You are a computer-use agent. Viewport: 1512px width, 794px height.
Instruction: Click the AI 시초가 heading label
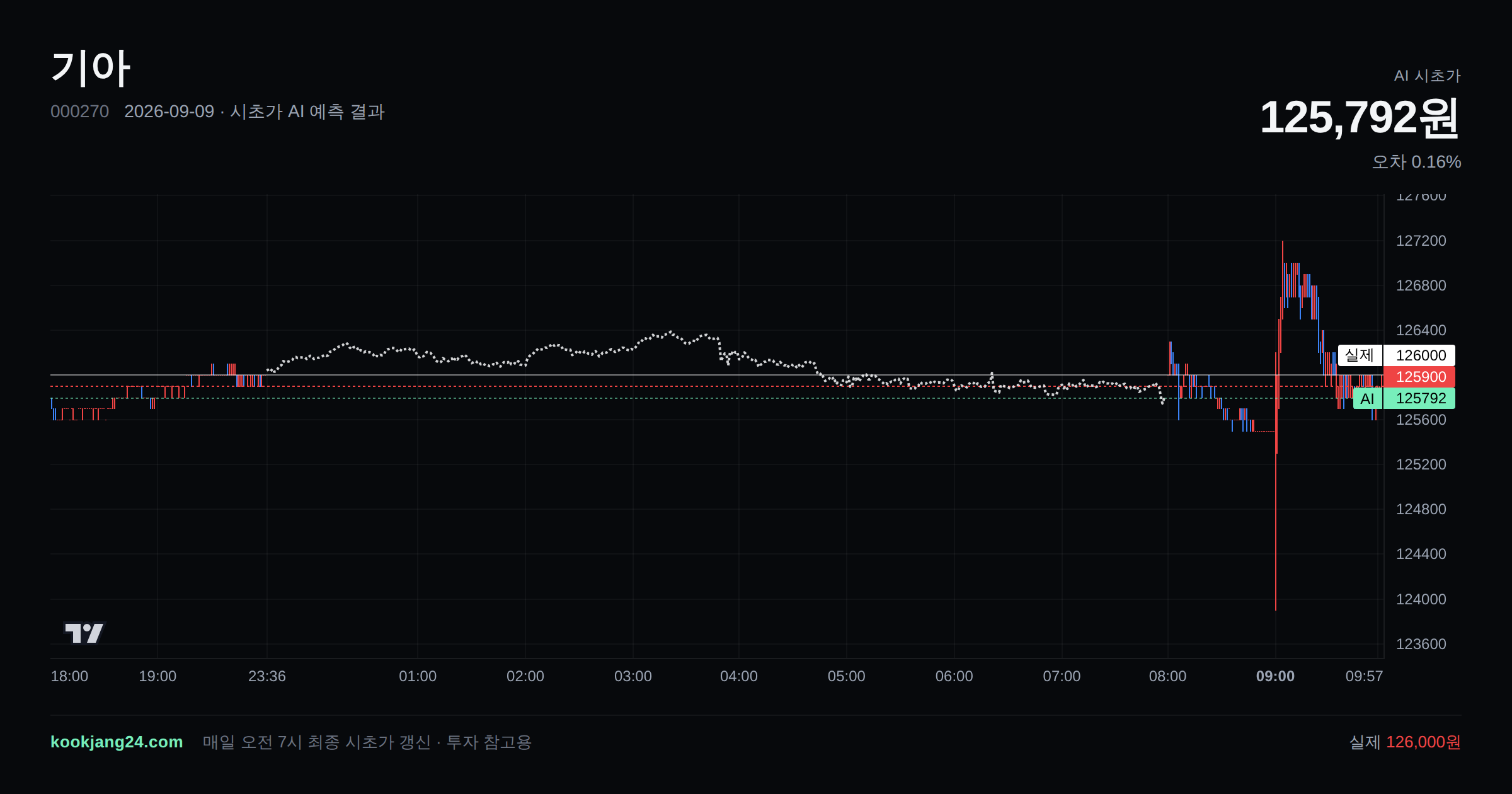click(x=1427, y=76)
